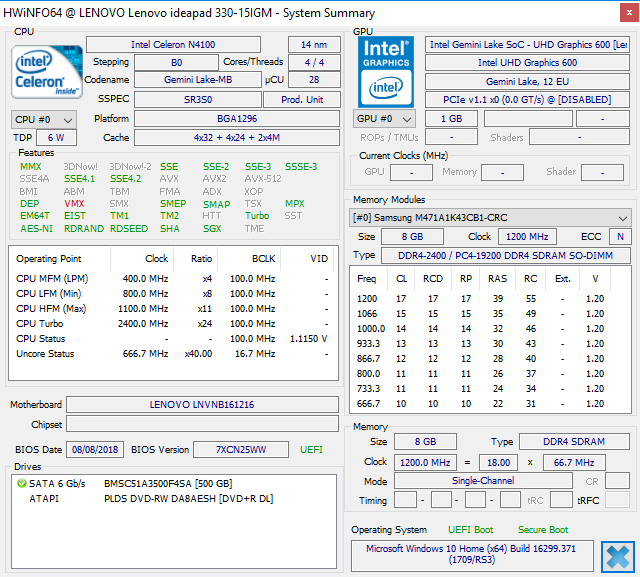Click the green SATA drive health icon
640x577 pixels.
click(22, 484)
